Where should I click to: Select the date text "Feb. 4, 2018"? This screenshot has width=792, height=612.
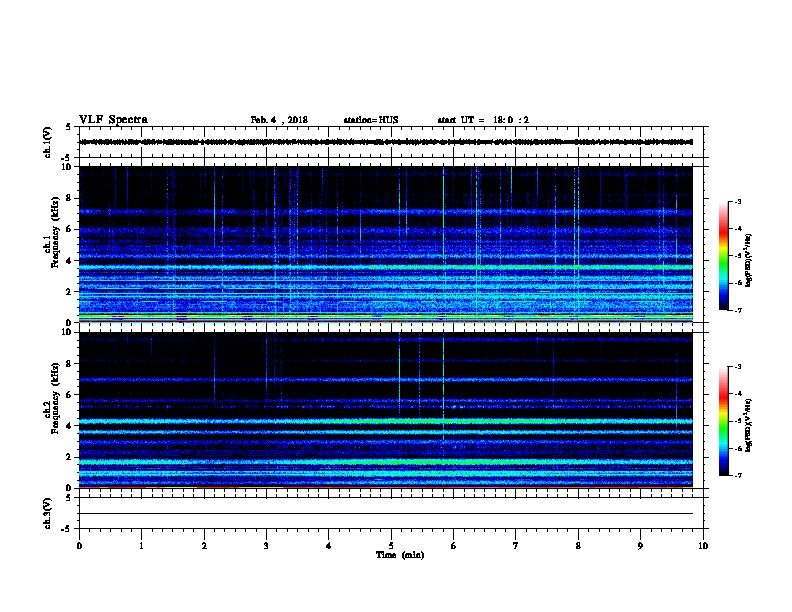[x=279, y=120]
